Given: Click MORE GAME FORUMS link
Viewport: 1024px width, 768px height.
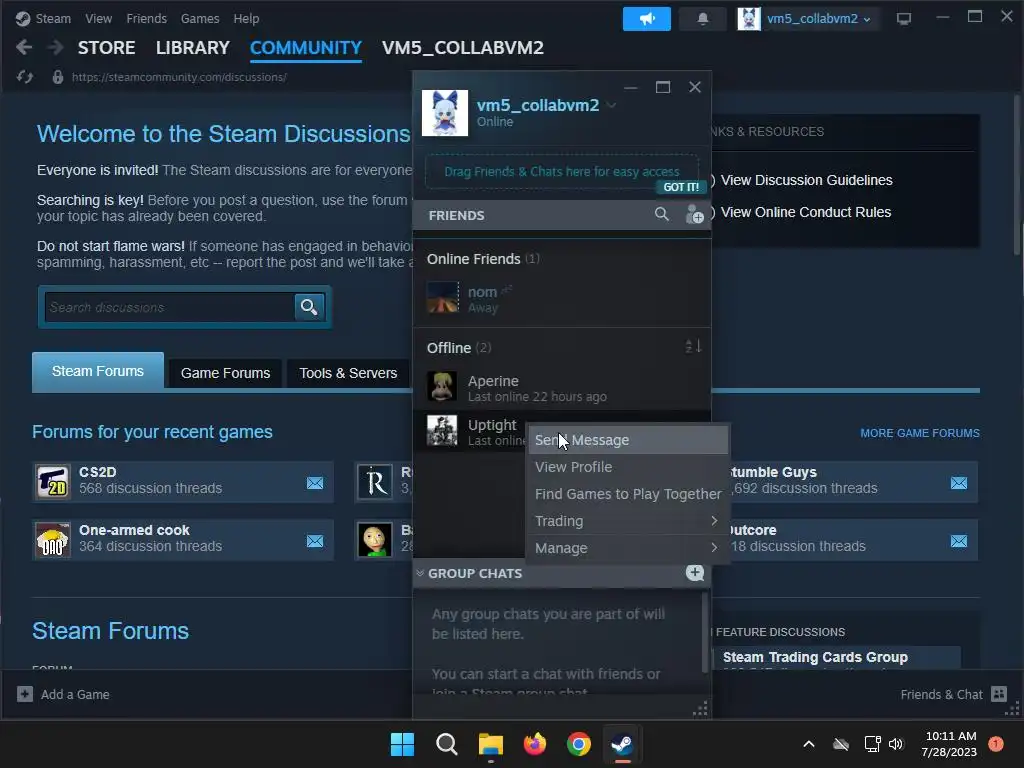Looking at the screenshot, I should tap(920, 433).
